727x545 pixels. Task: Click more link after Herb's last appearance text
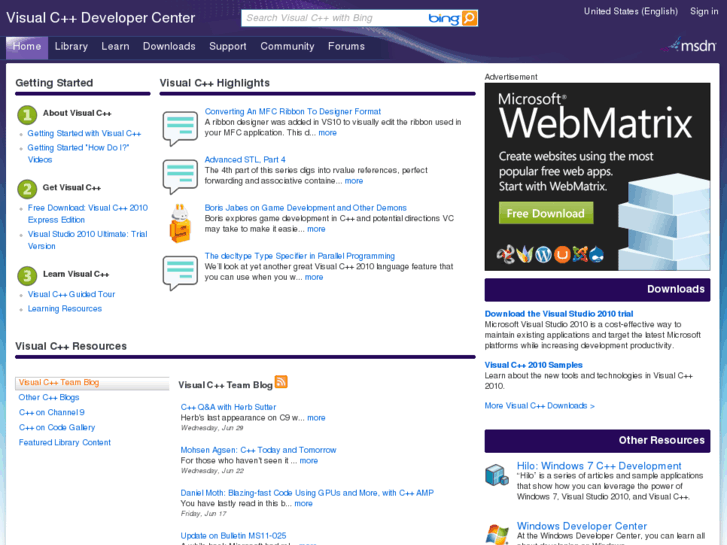(x=316, y=418)
